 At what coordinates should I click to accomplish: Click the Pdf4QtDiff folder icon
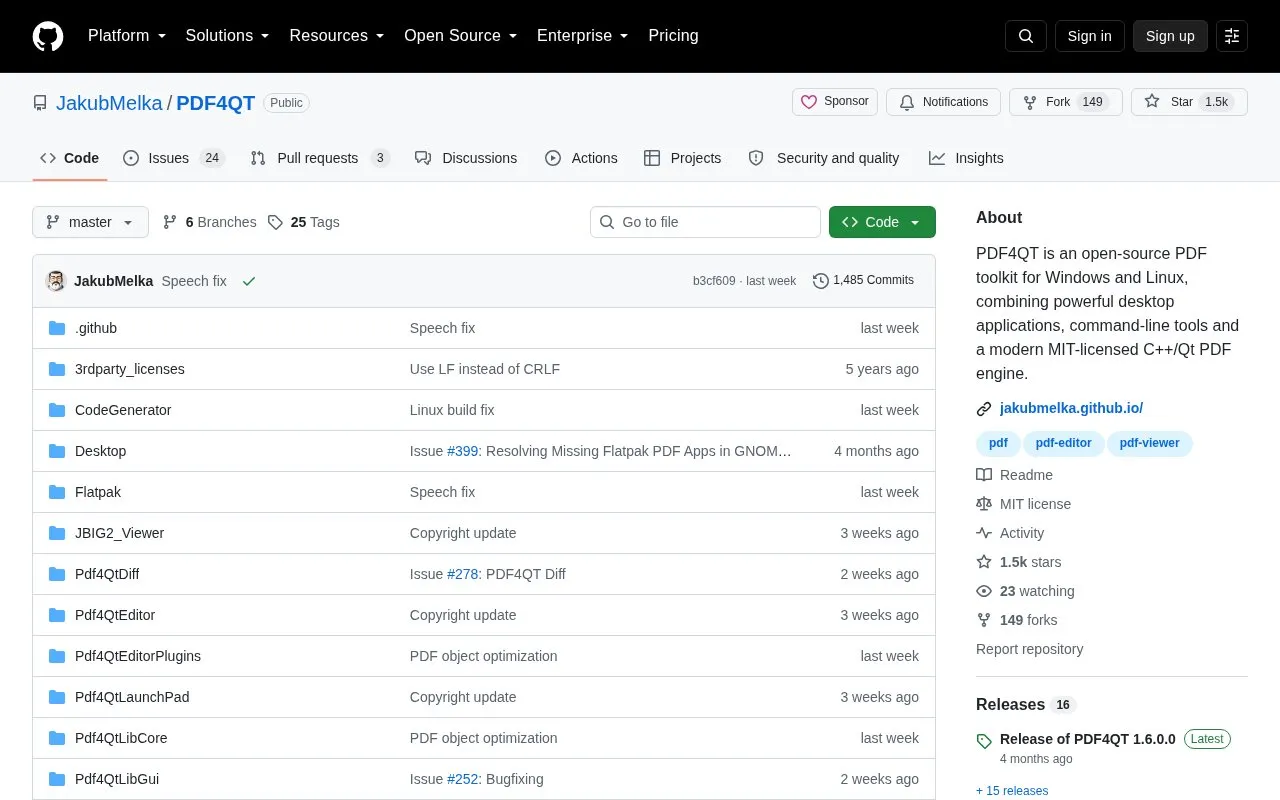pyautogui.click(x=57, y=574)
